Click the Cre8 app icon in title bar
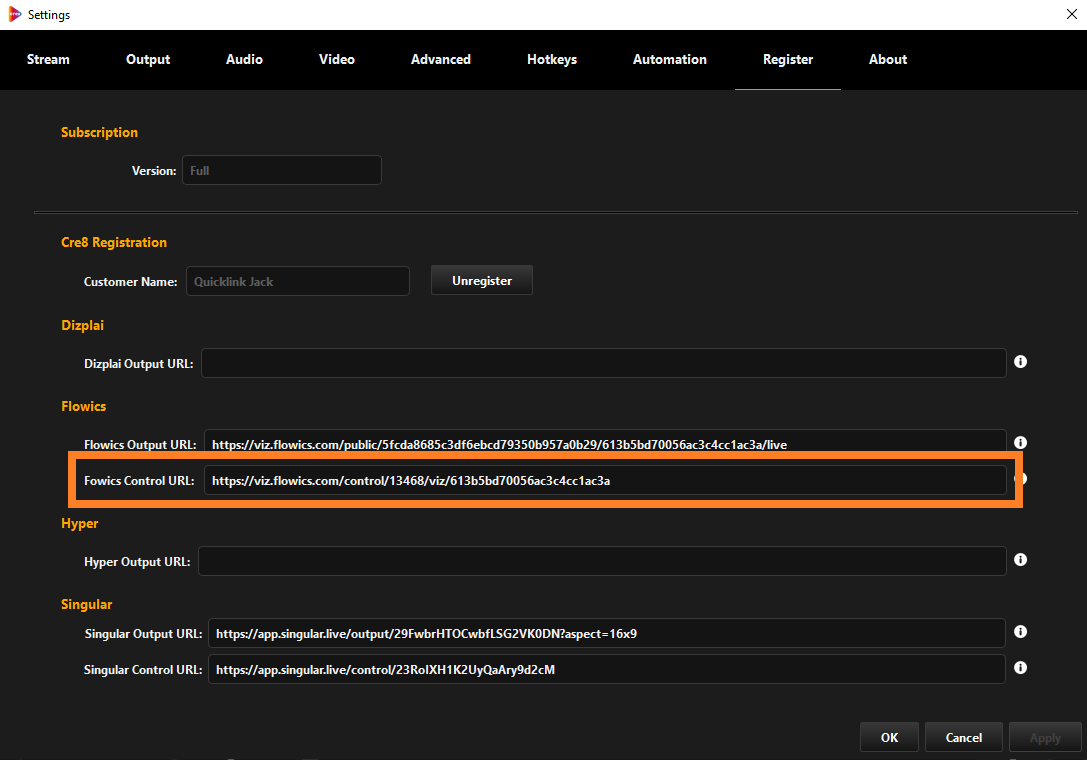The height and width of the screenshot is (760, 1087). coord(15,14)
